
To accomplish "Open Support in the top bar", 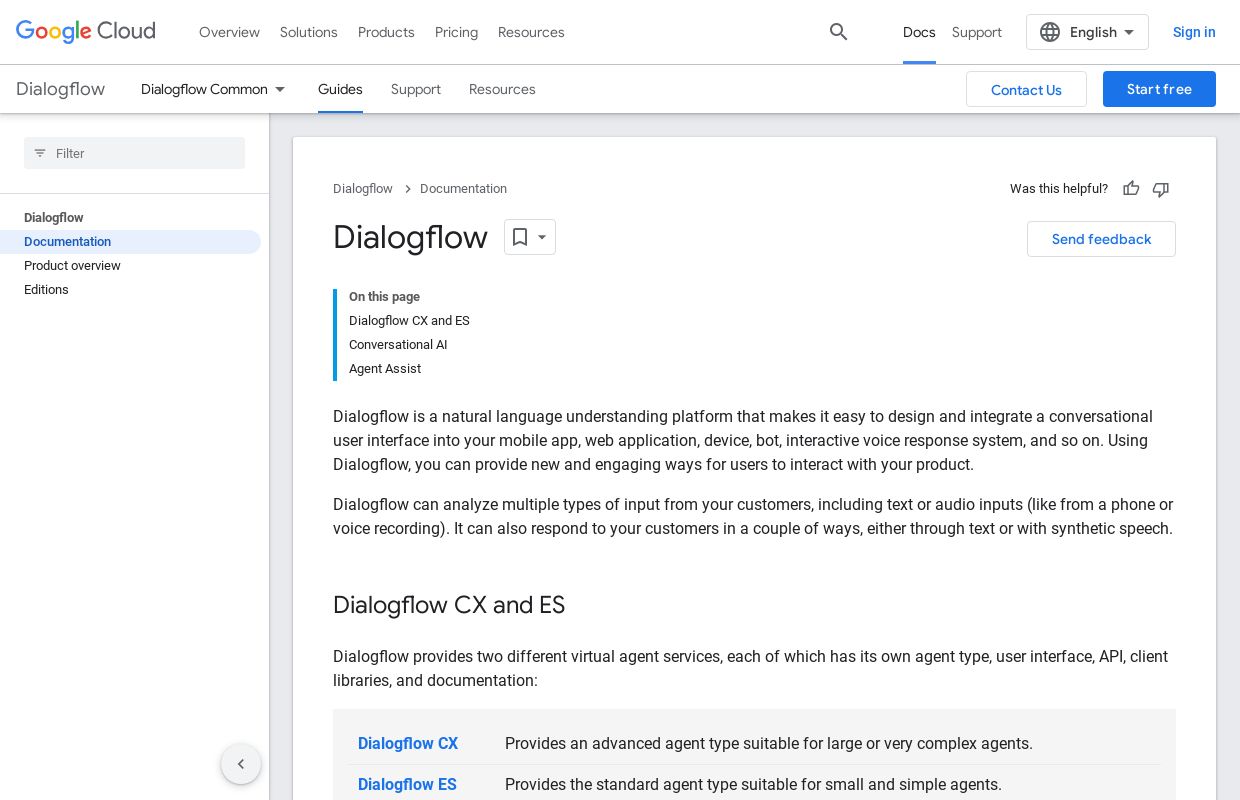I will point(977,32).
